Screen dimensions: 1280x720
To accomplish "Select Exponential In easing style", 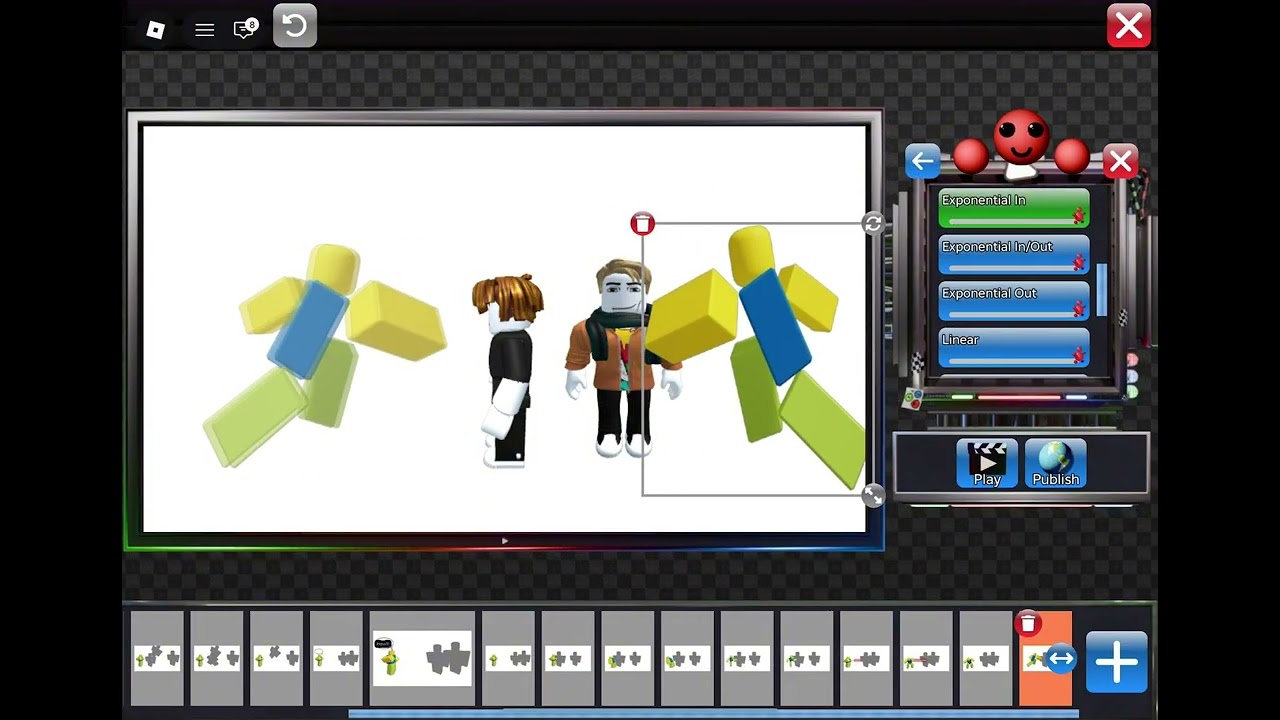I will pyautogui.click(x=1014, y=208).
